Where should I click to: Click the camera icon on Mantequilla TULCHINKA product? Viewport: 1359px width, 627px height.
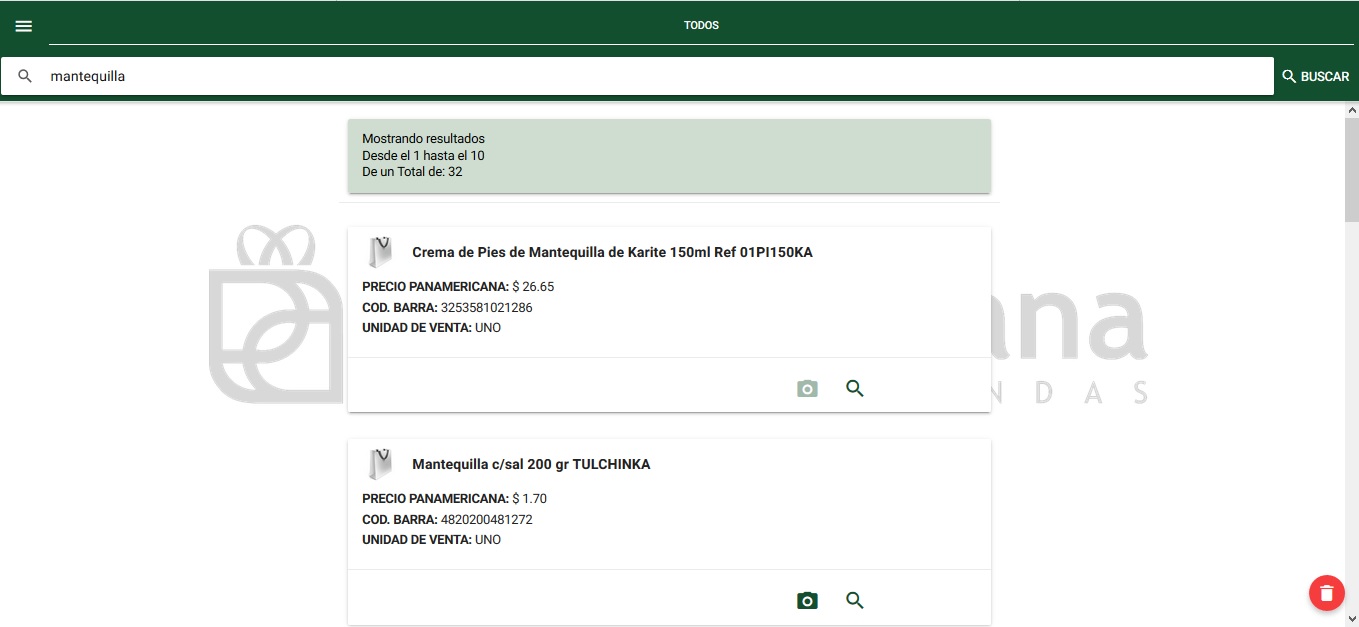coord(807,600)
